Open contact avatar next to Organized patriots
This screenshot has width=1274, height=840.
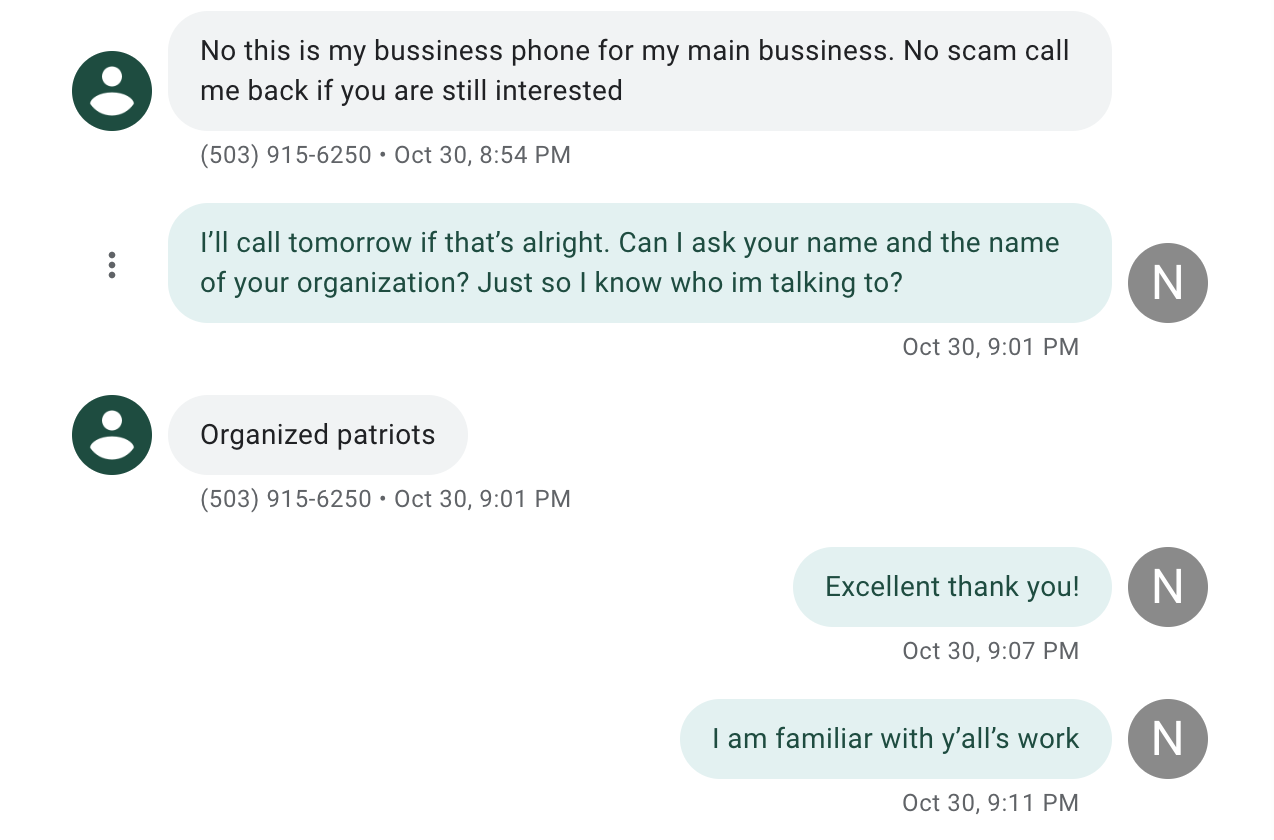point(112,435)
